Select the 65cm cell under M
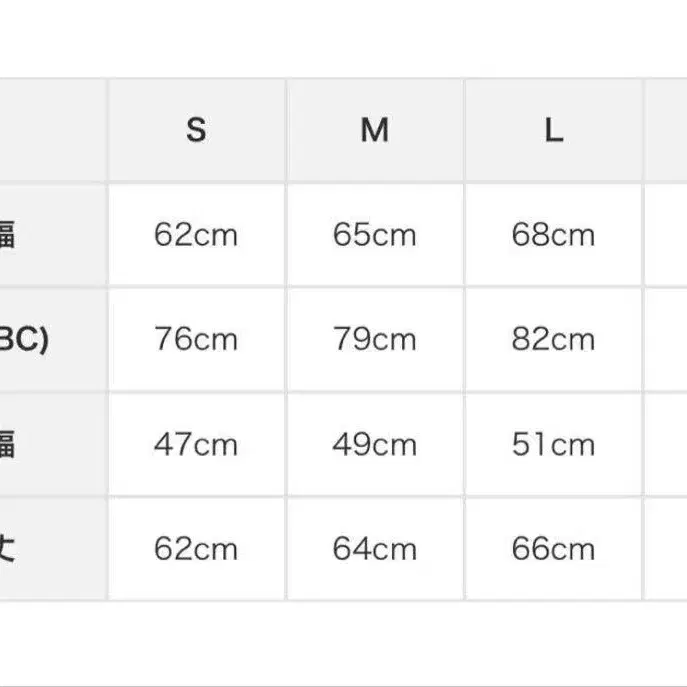 tap(374, 235)
